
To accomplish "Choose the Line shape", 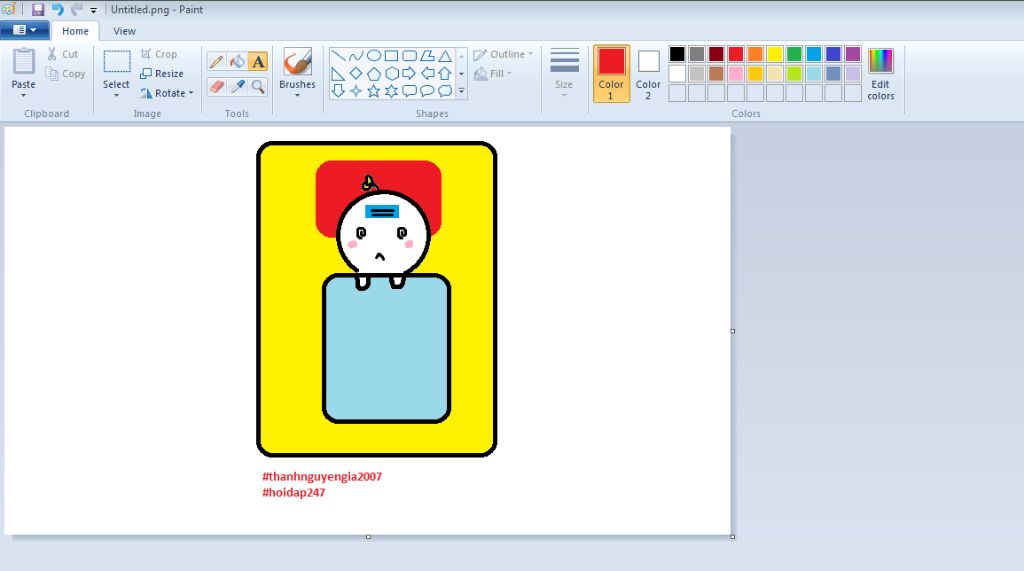I will point(338,56).
